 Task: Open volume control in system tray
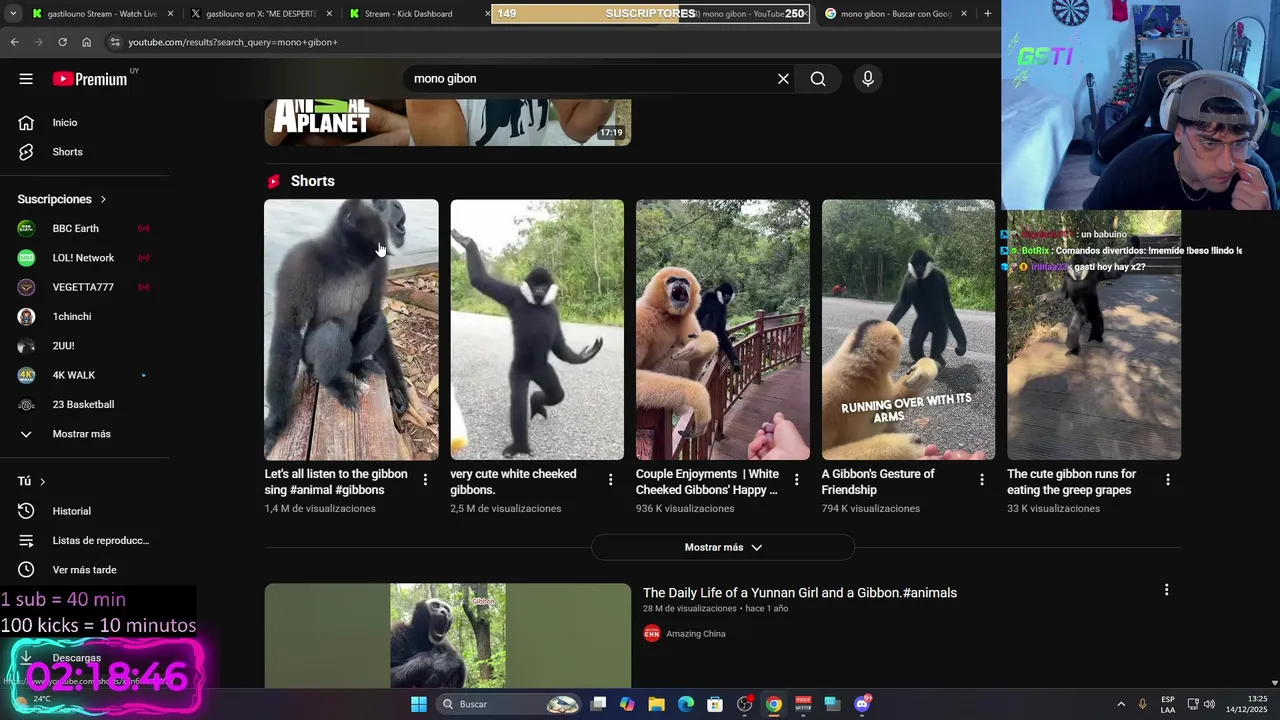[1209, 704]
